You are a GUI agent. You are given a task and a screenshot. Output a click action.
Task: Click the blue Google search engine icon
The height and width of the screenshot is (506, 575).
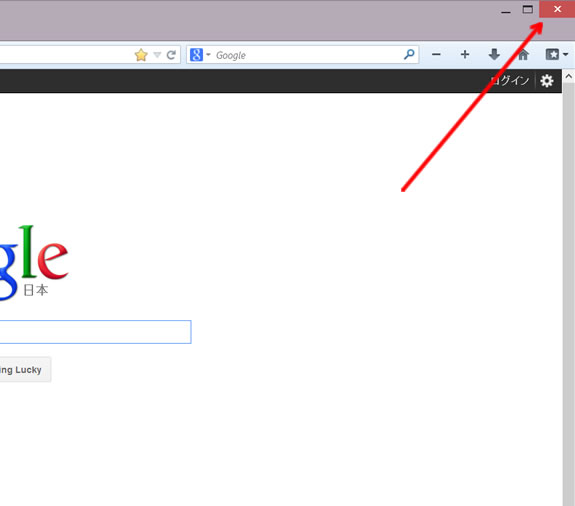click(196, 55)
